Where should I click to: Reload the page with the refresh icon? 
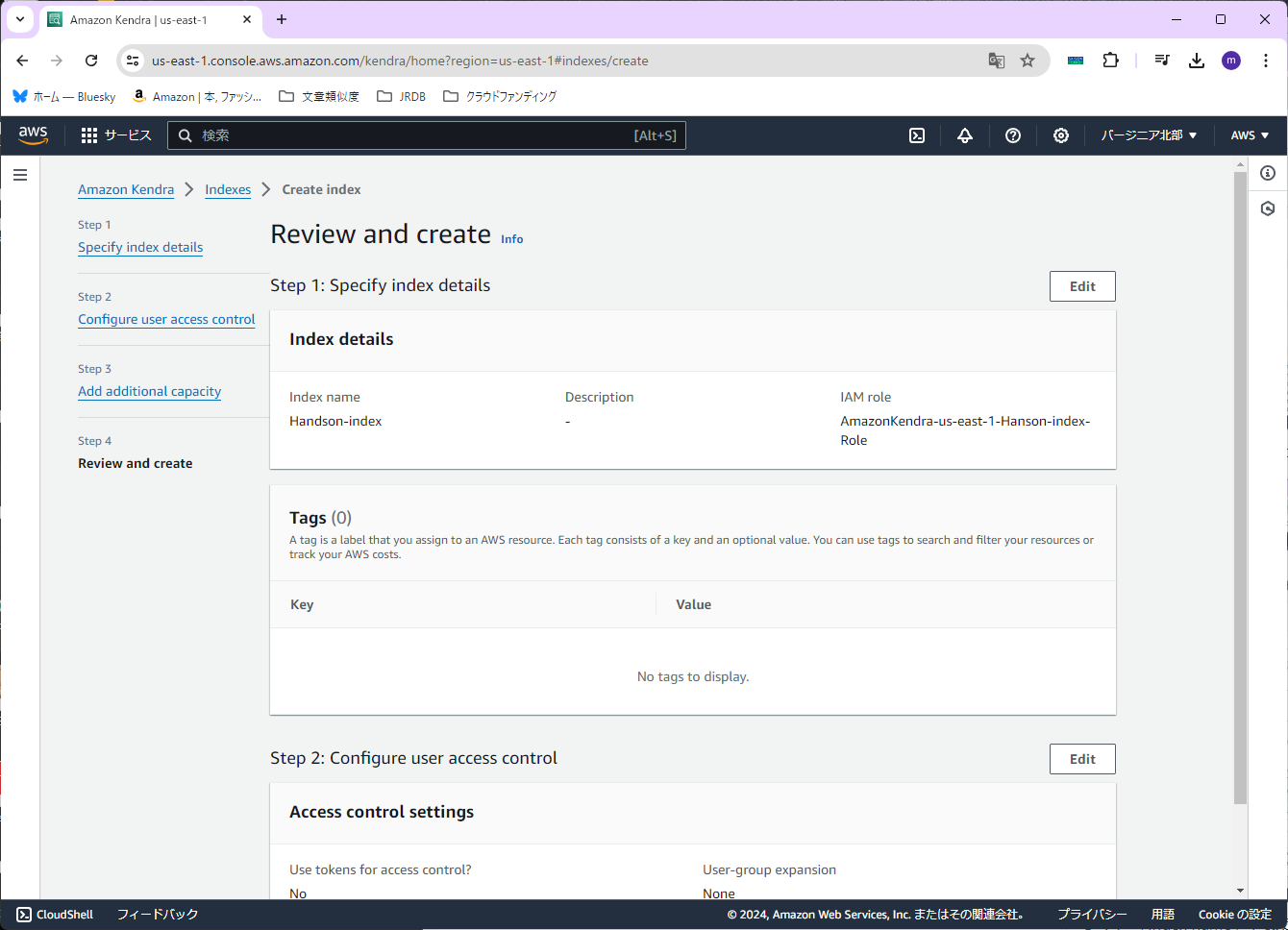coord(91,61)
